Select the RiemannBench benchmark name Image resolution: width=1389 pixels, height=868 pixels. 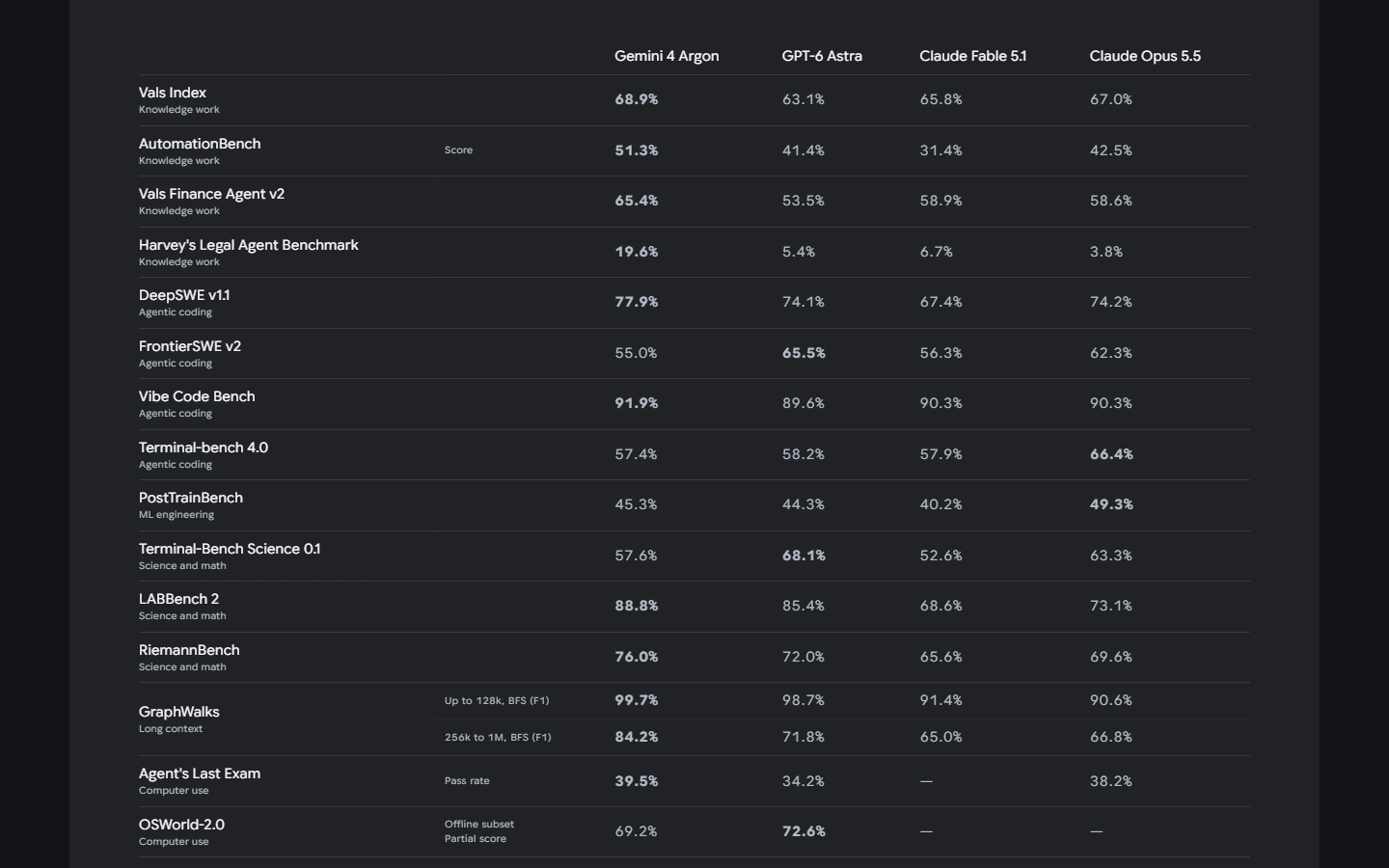point(189,650)
